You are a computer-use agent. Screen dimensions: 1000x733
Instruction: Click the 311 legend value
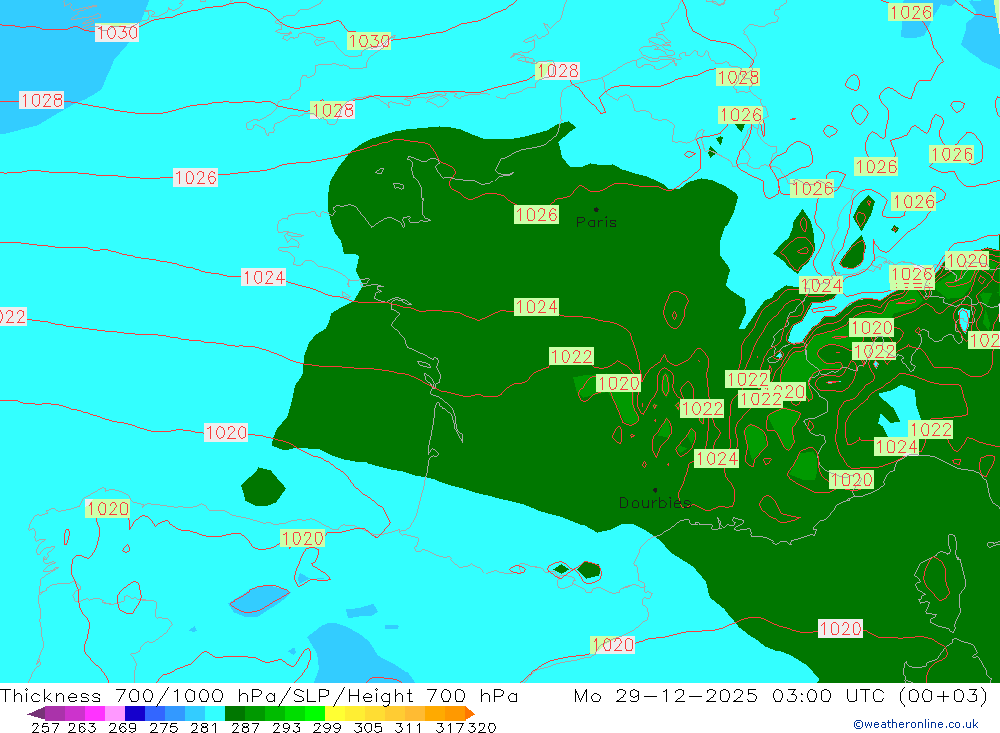tap(408, 727)
